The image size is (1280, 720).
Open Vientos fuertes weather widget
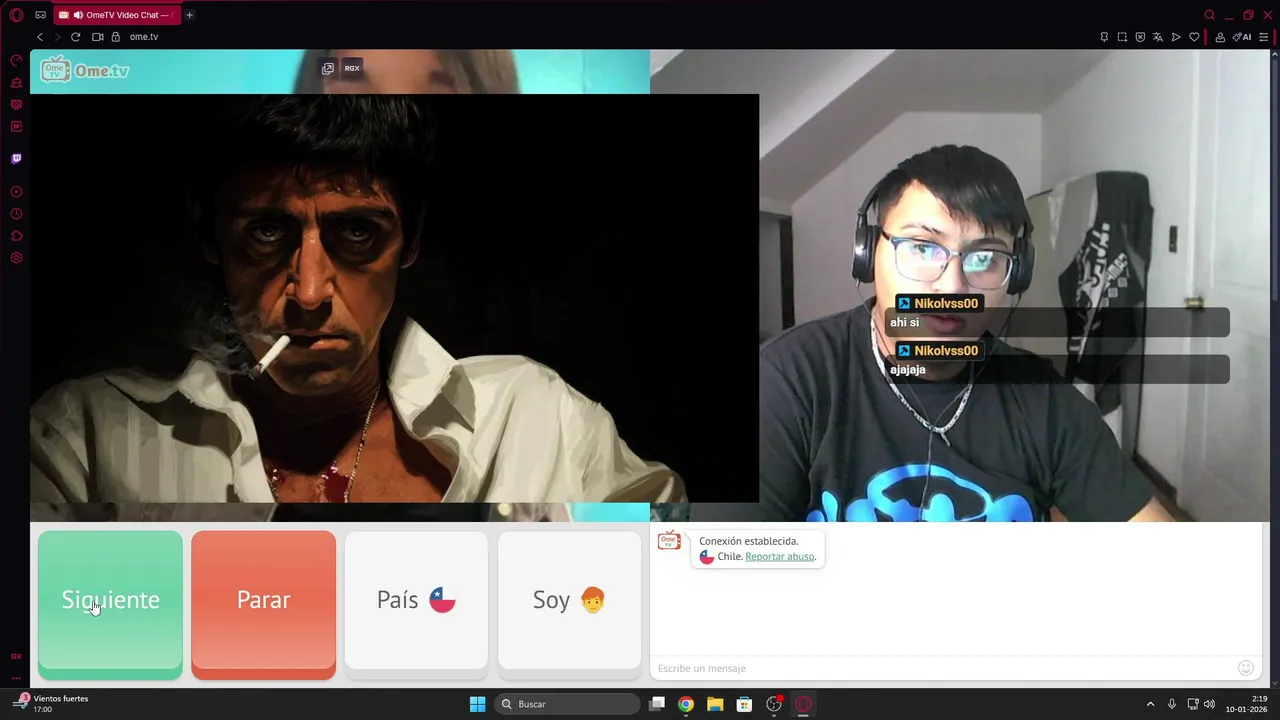tap(50, 703)
